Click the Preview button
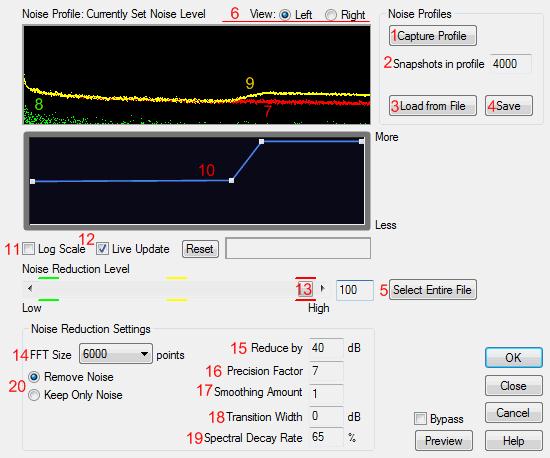 (x=444, y=440)
